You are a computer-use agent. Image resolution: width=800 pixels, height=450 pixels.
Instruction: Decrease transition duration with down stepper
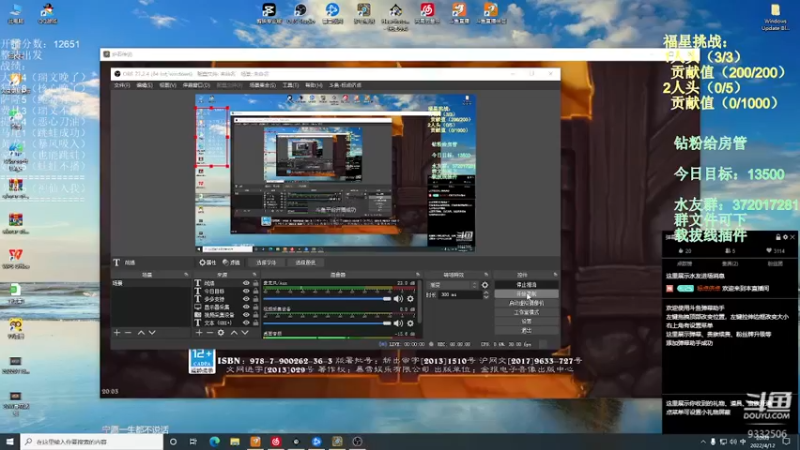coord(486,297)
